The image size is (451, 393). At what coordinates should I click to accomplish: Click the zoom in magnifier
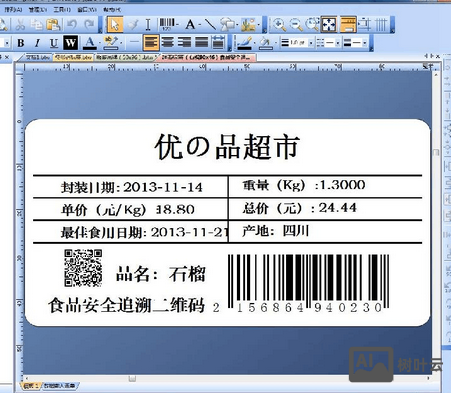[x=279, y=25]
